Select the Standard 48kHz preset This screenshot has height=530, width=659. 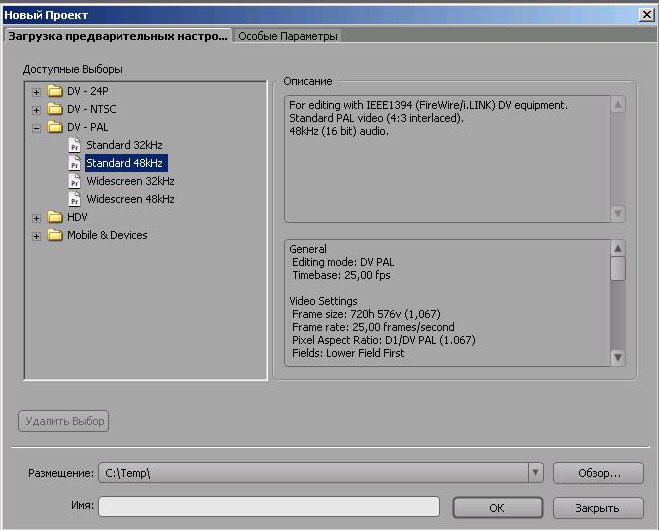coord(126,163)
